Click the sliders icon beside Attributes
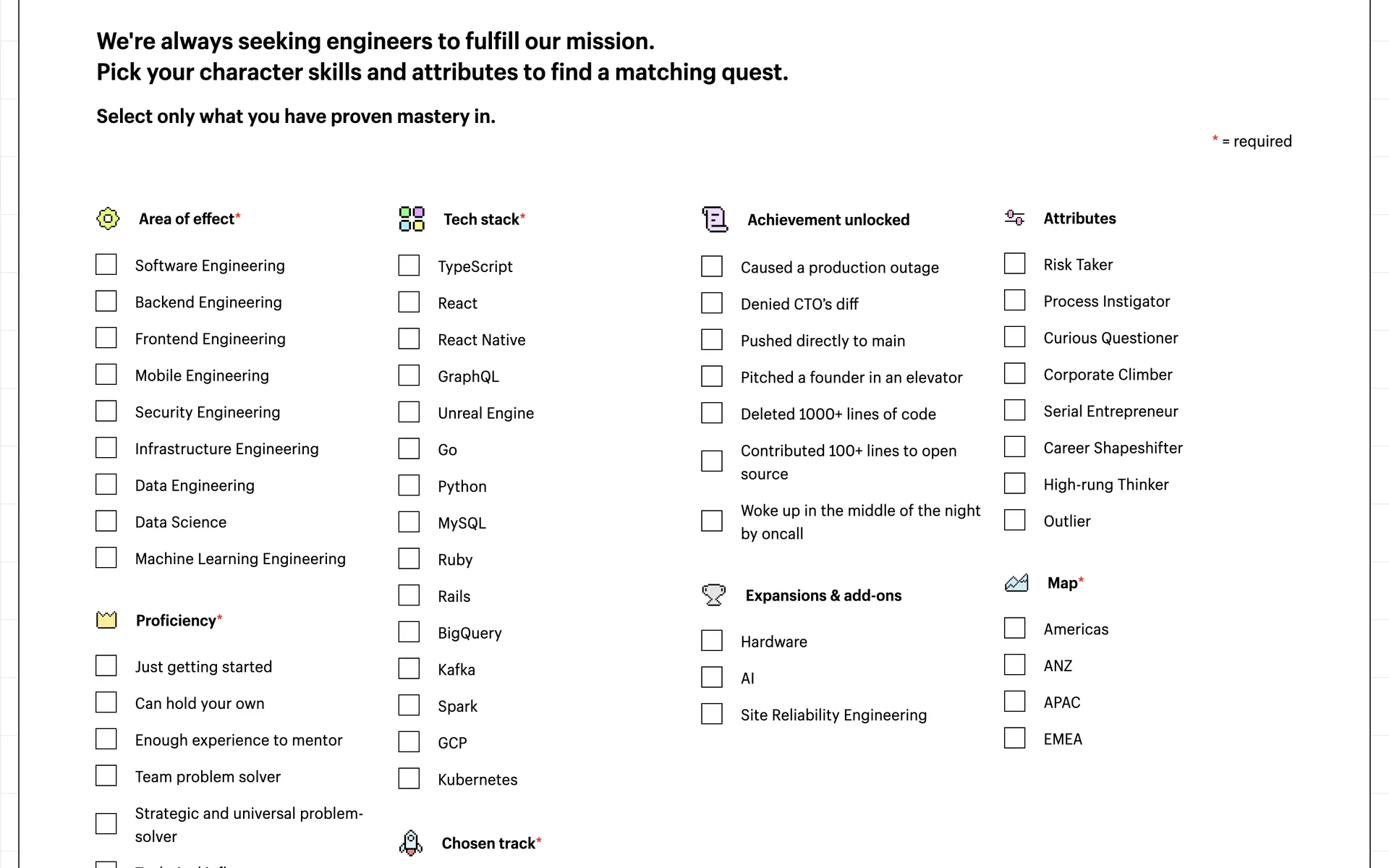 pyautogui.click(x=1014, y=218)
